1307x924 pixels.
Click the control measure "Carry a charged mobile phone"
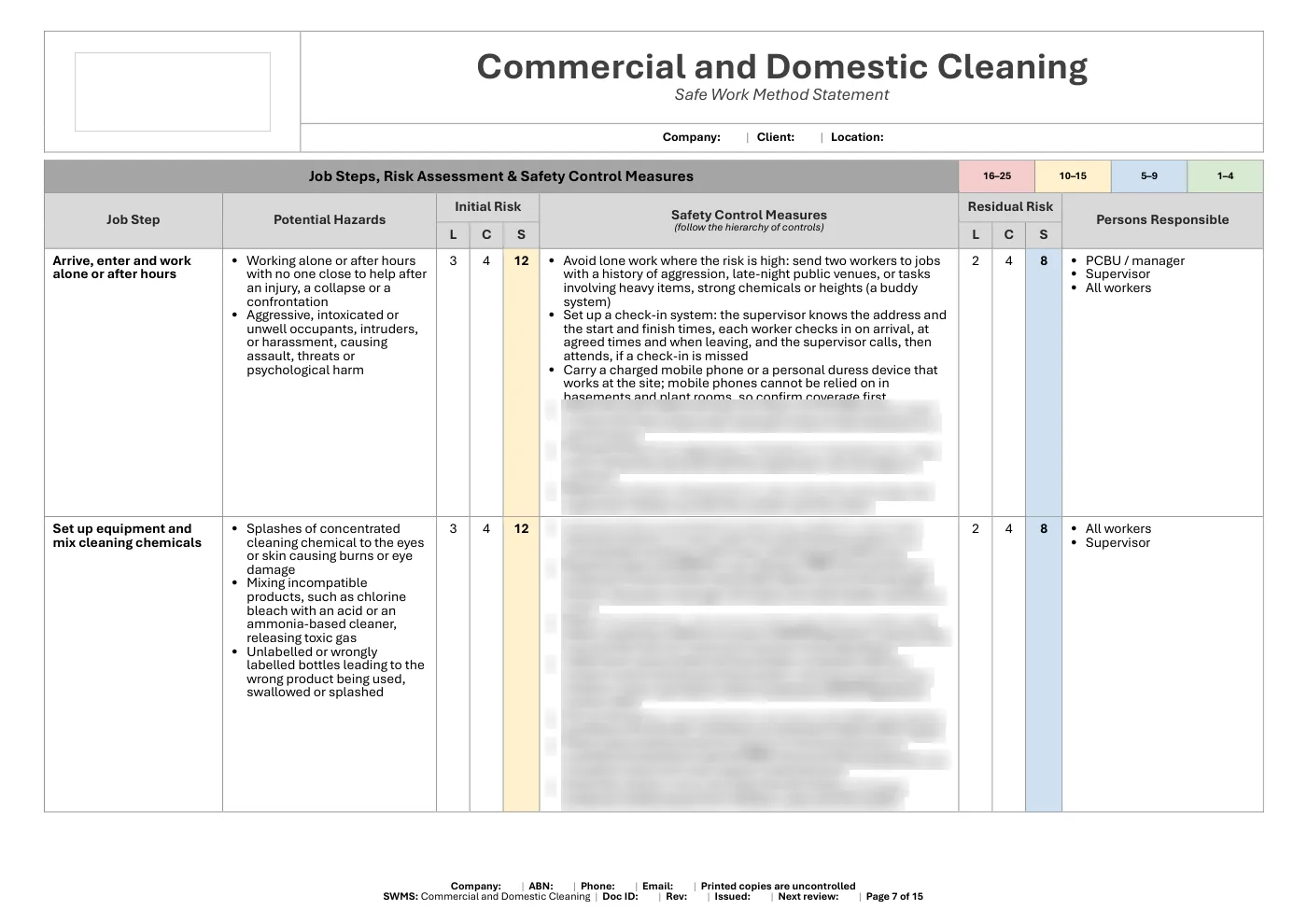point(751,384)
